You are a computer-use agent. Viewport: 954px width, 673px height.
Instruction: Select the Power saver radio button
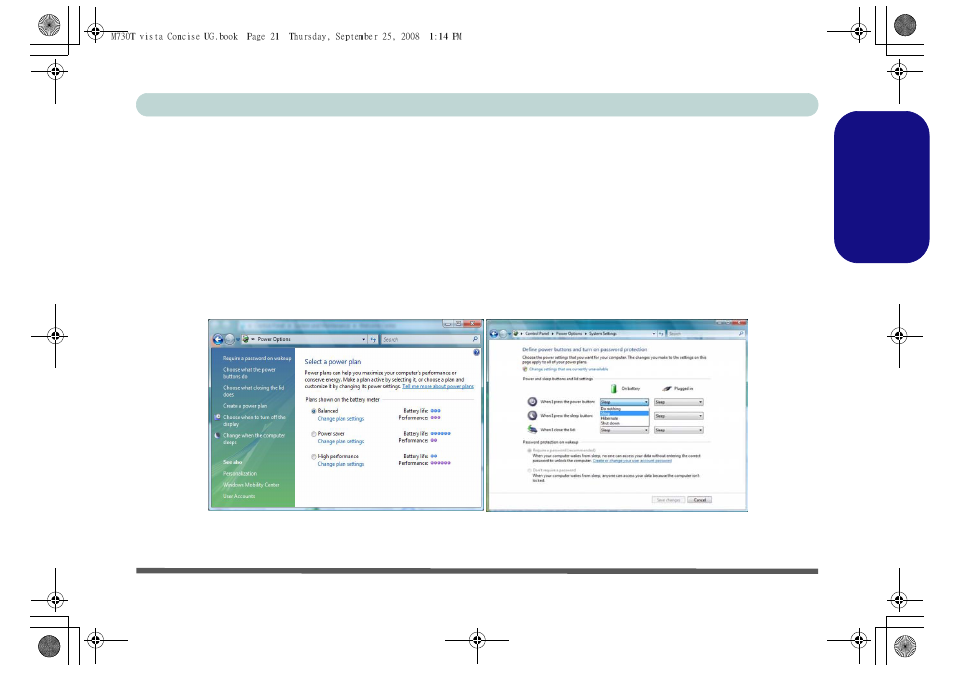(314, 434)
